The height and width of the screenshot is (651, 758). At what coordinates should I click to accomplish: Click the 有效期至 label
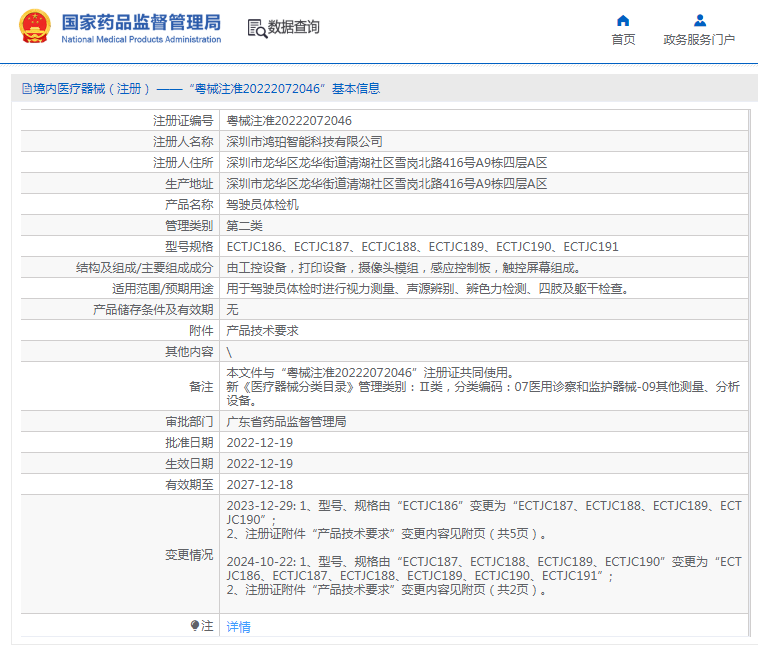(189, 485)
